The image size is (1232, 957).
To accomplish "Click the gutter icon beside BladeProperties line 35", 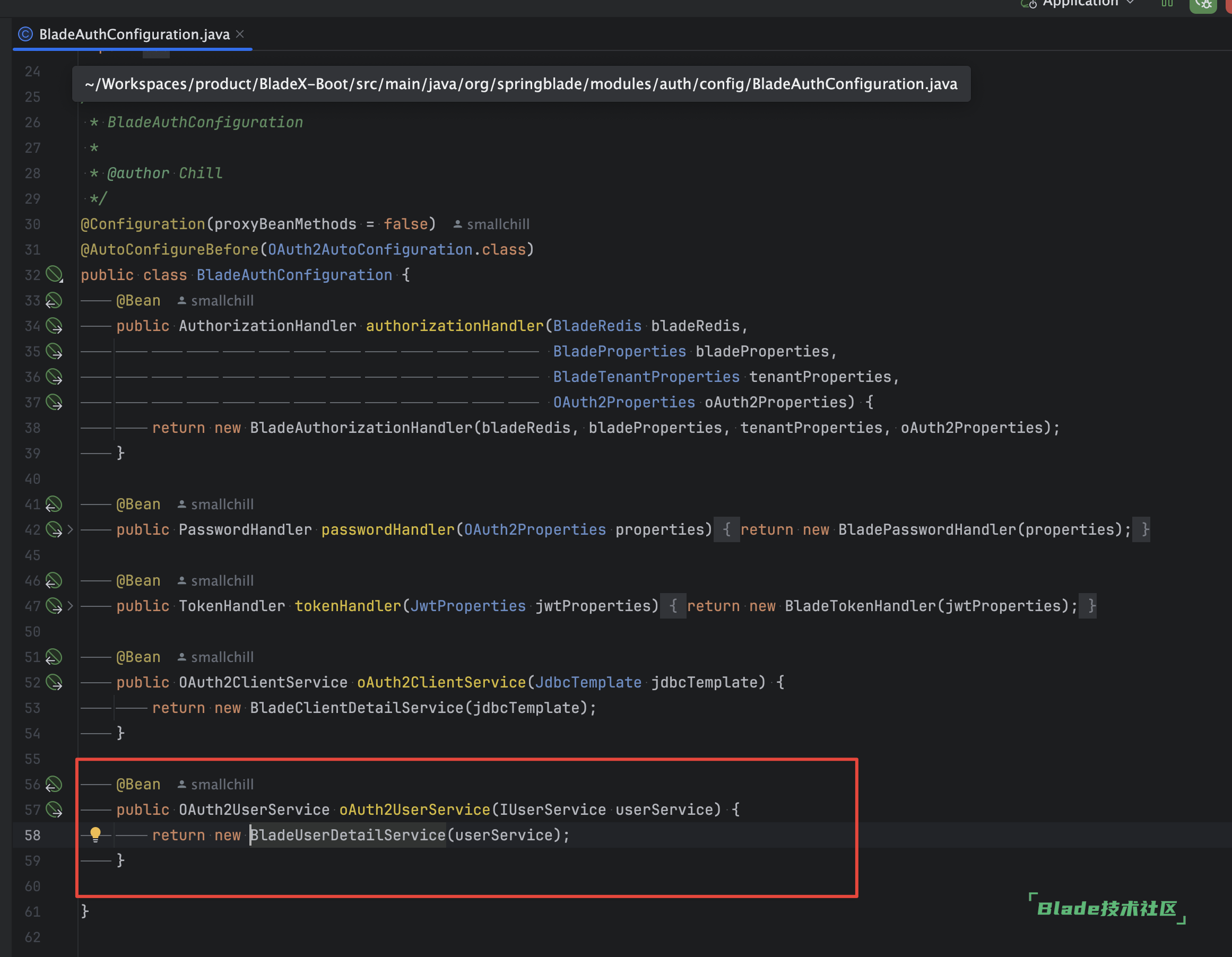I will (x=54, y=351).
